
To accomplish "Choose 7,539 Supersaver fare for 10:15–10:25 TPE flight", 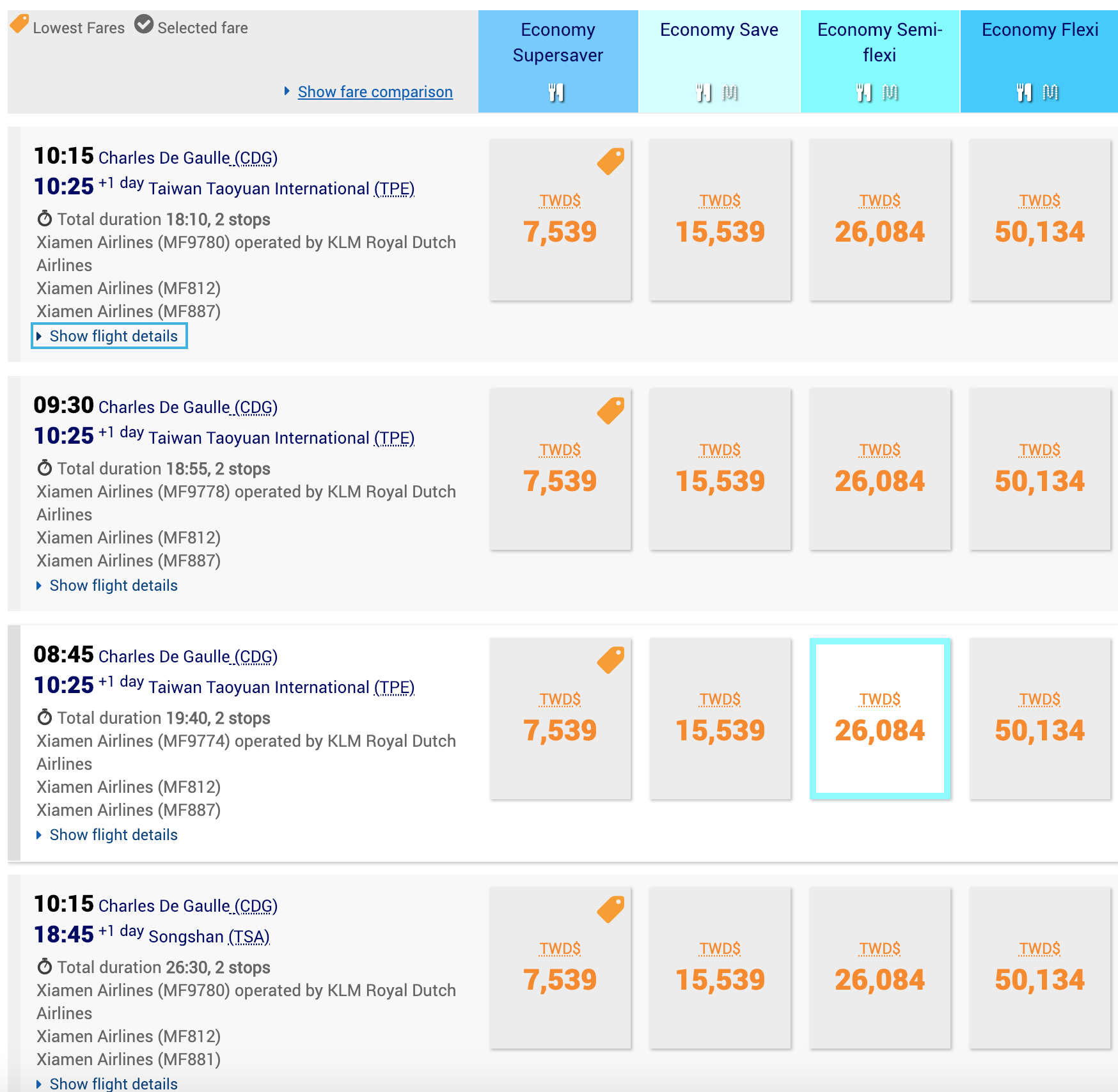I will tap(560, 220).
